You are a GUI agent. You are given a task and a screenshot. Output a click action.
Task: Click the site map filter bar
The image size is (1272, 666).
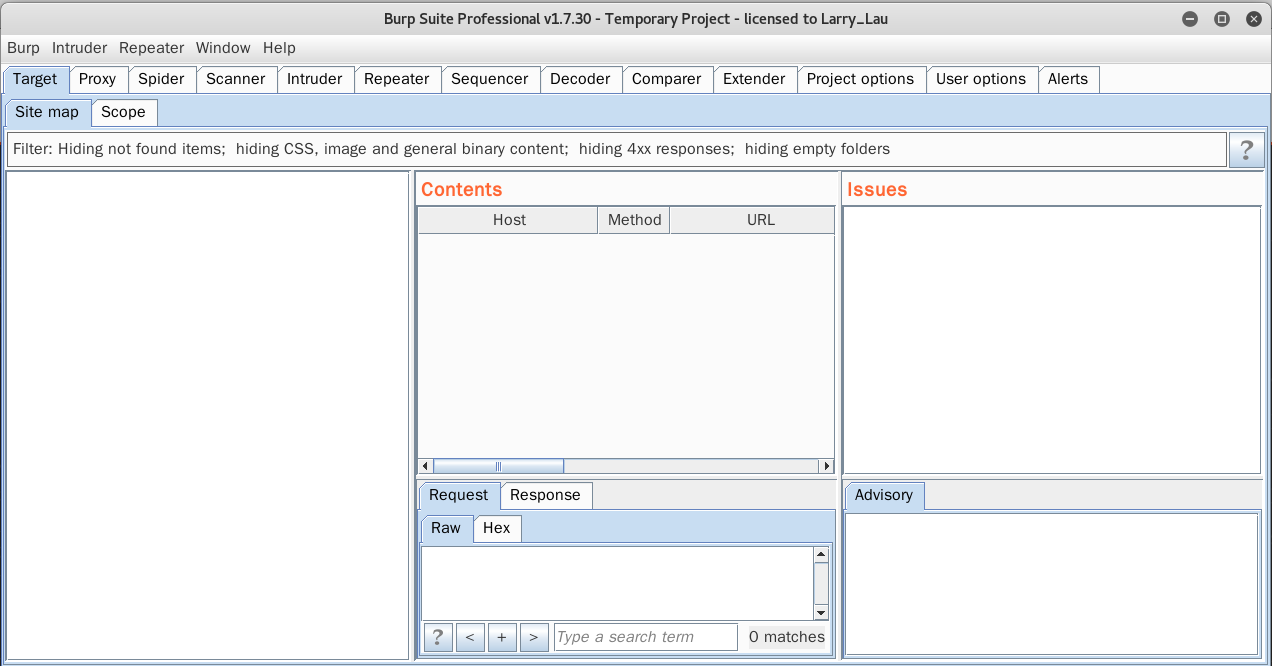[x=615, y=149]
